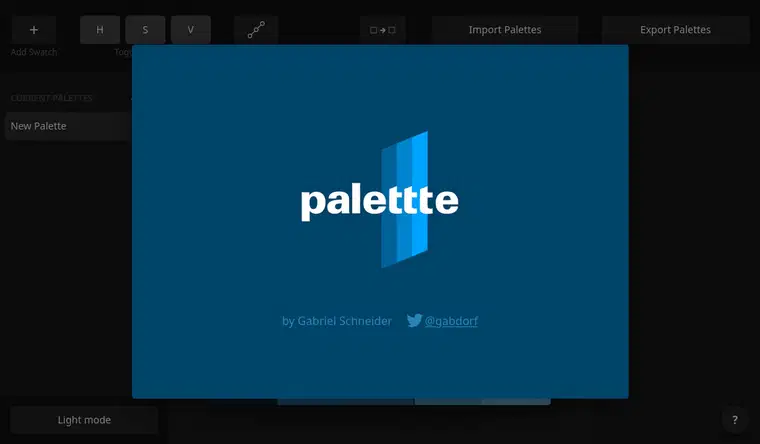Switch to Light mode
Screen dimensions: 760x444
point(84,420)
